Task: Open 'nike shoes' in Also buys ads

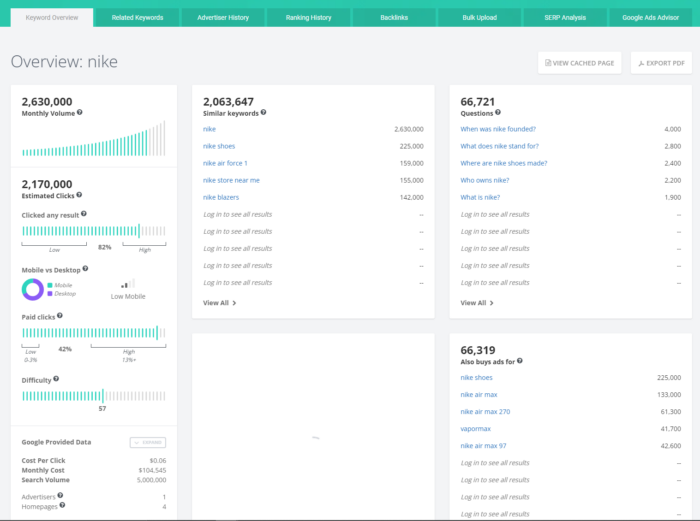Action: pos(476,378)
